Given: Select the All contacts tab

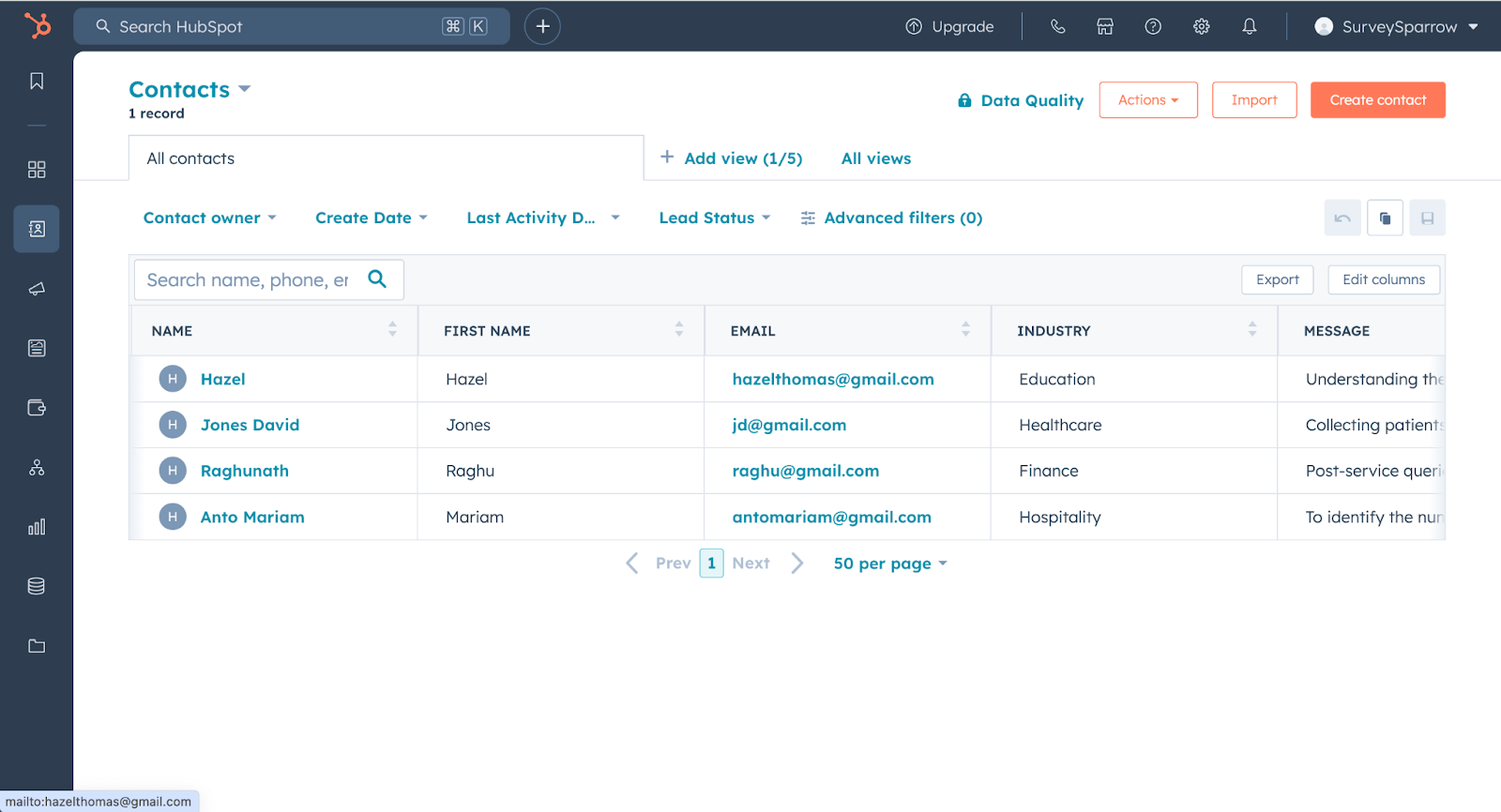Looking at the screenshot, I should coord(190,158).
